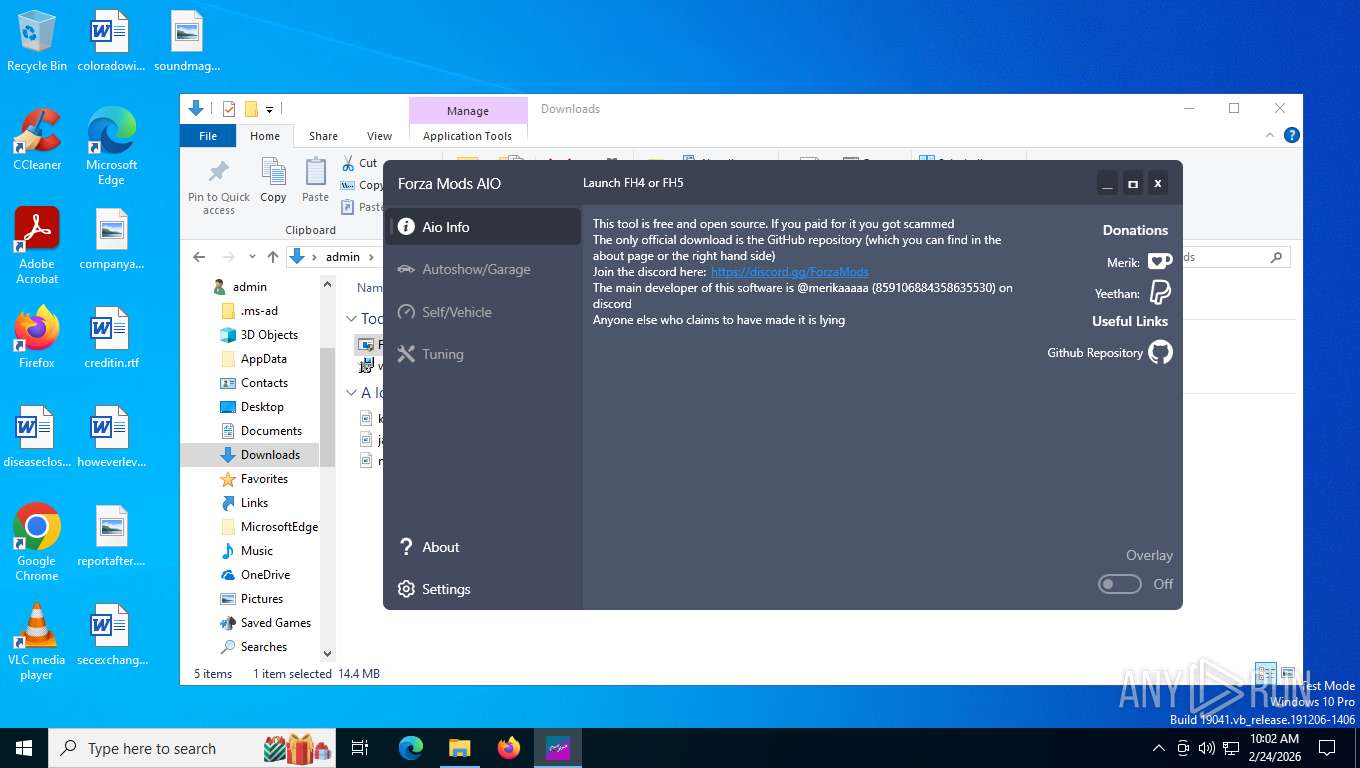Maximize the Forza Mods AIO window
The height and width of the screenshot is (768, 1360).
point(1132,183)
